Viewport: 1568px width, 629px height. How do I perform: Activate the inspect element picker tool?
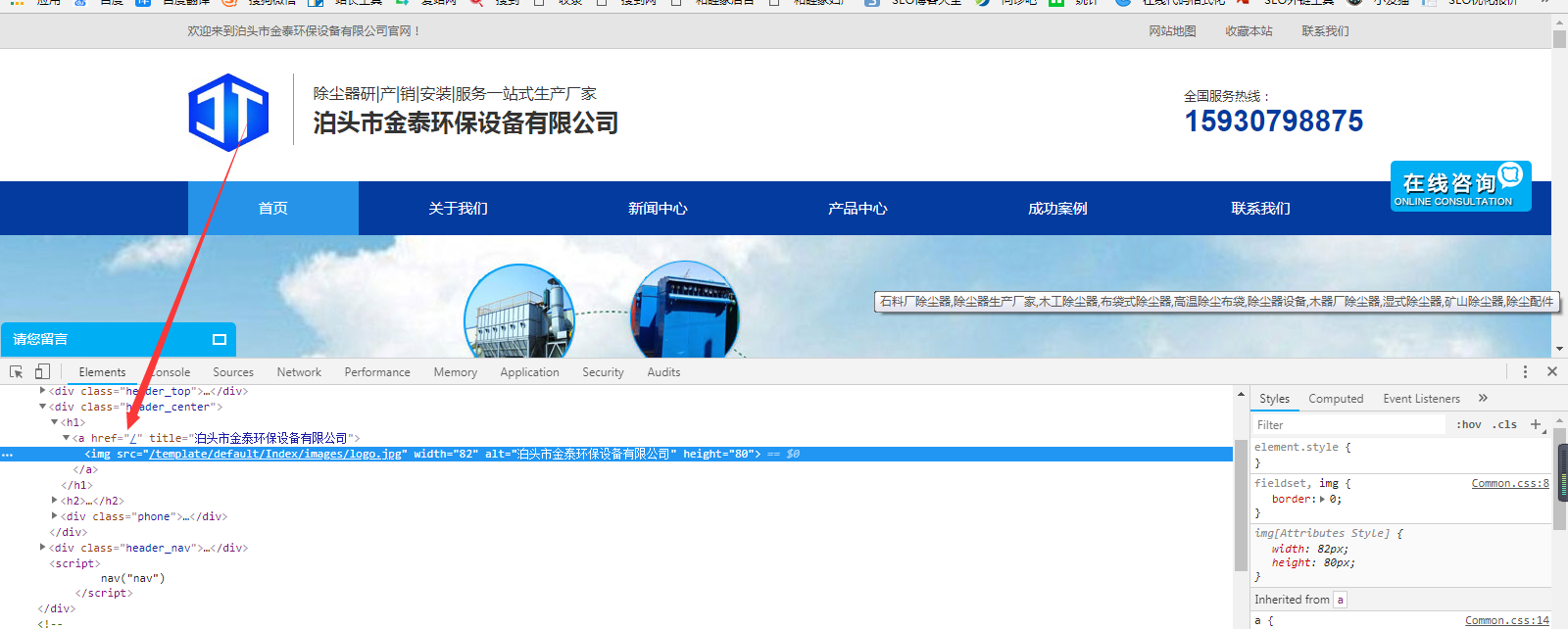(x=16, y=372)
